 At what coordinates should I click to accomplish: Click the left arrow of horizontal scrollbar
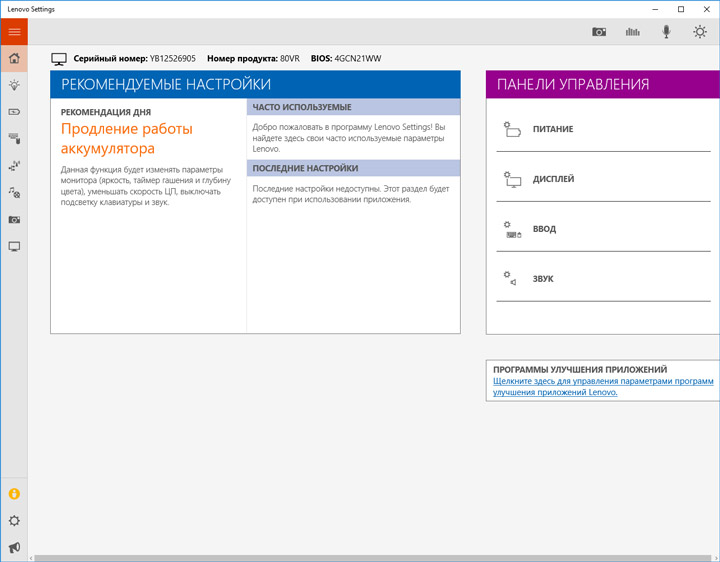click(x=31, y=558)
